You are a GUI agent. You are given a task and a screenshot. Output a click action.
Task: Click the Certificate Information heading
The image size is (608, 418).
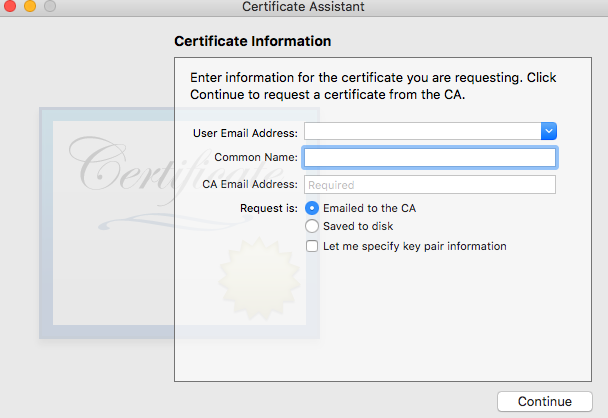[x=252, y=42]
